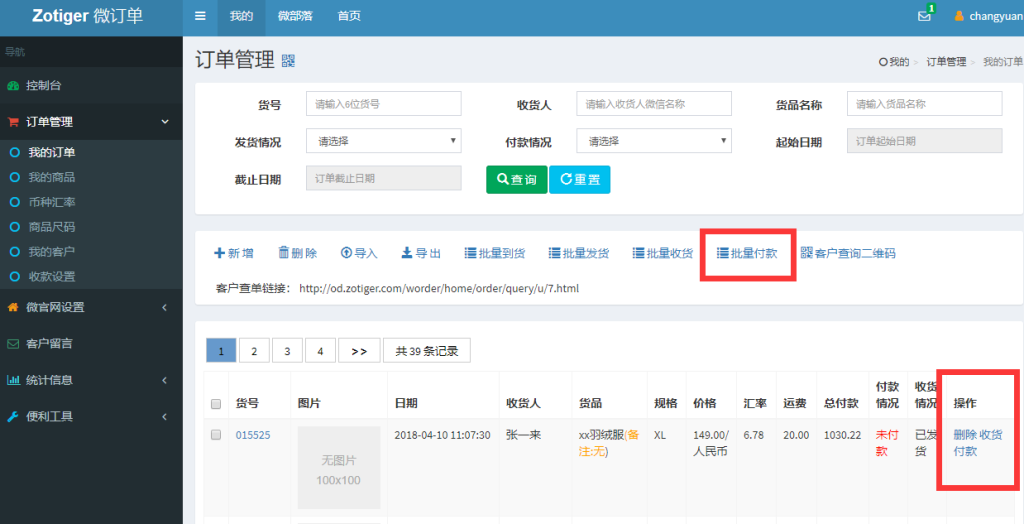This screenshot has width=1024, height=524.
Task: Click the Zotiger 微订单 logo
Action: (x=88, y=16)
